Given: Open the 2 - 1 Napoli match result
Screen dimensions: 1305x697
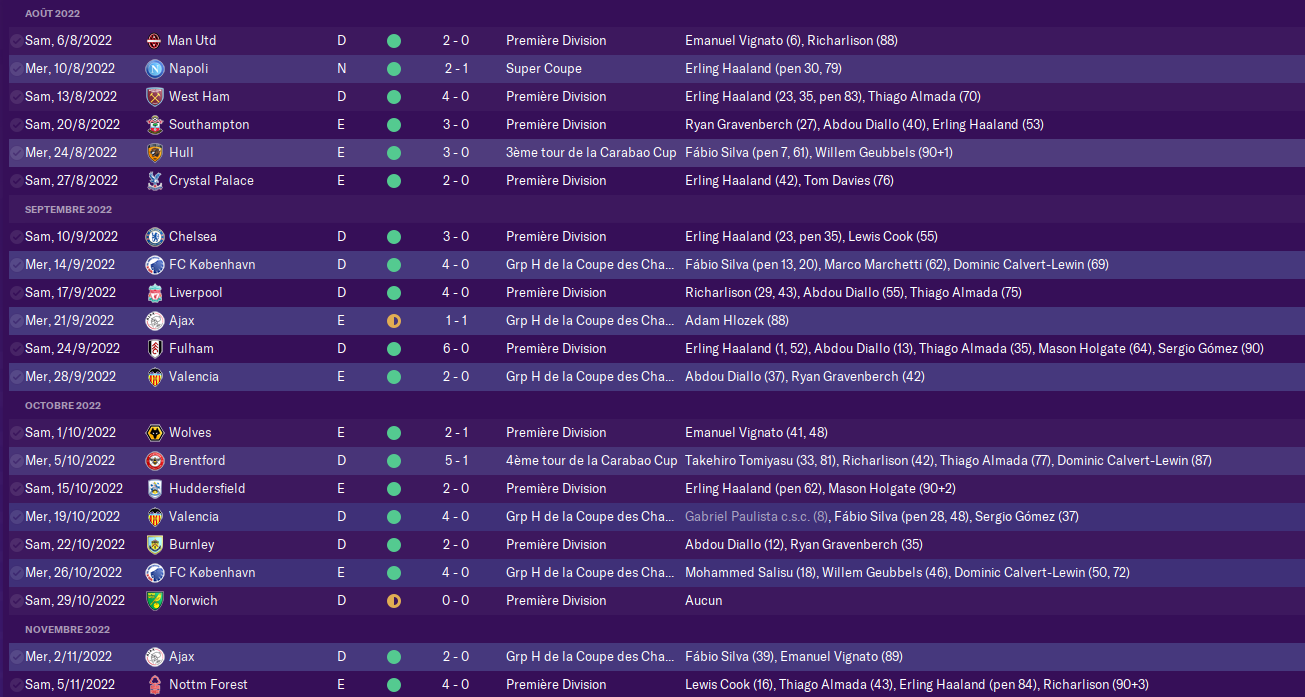Looking at the screenshot, I should click(x=456, y=69).
